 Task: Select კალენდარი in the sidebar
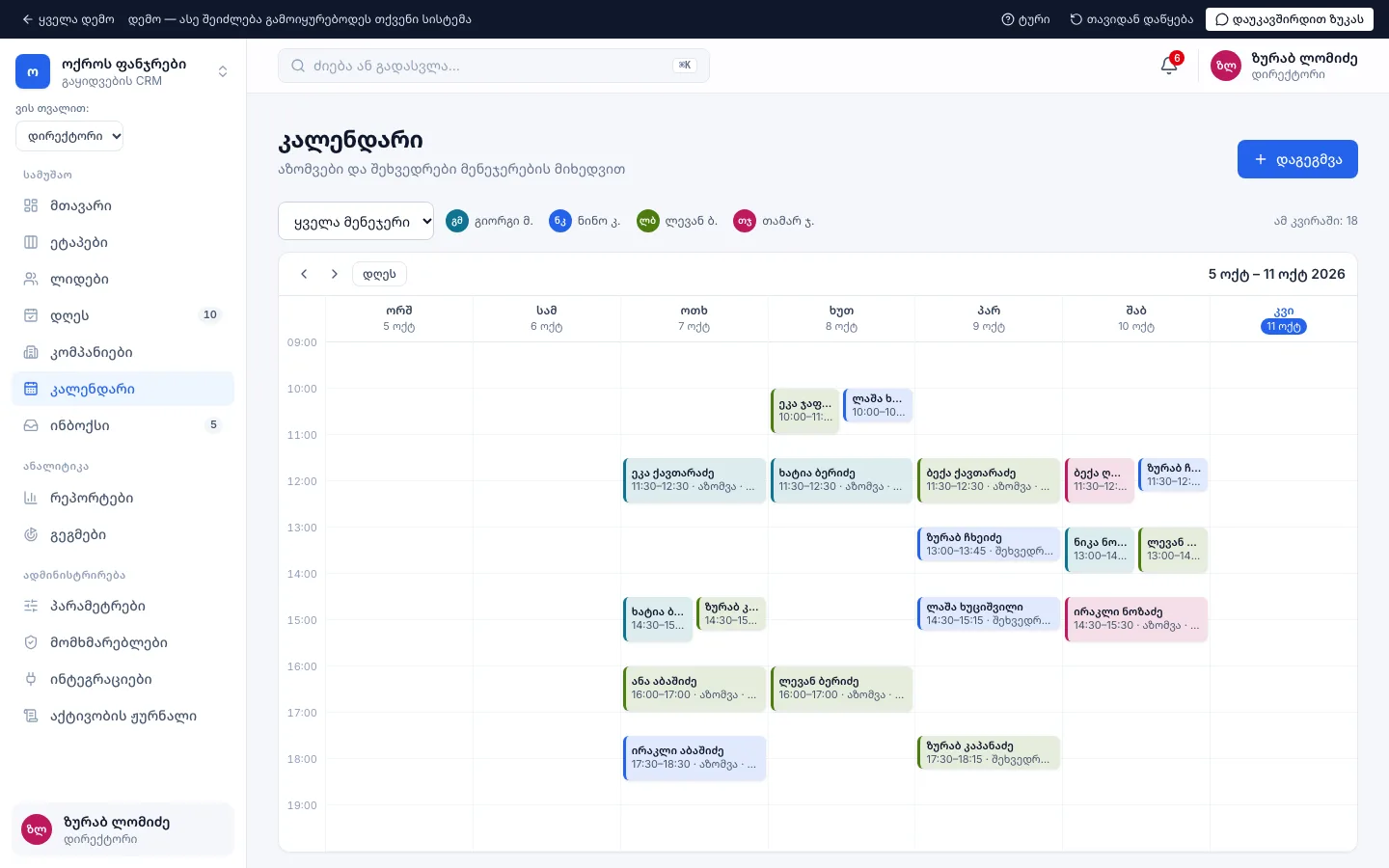point(123,389)
